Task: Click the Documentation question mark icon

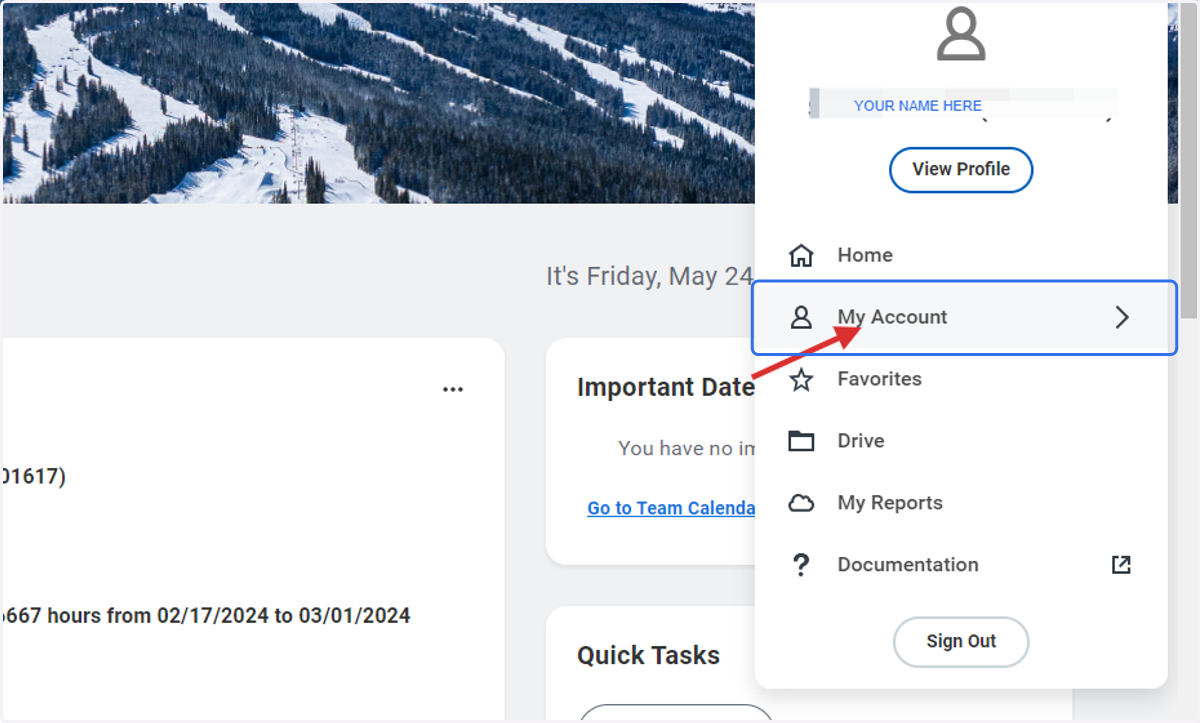Action: click(x=801, y=565)
